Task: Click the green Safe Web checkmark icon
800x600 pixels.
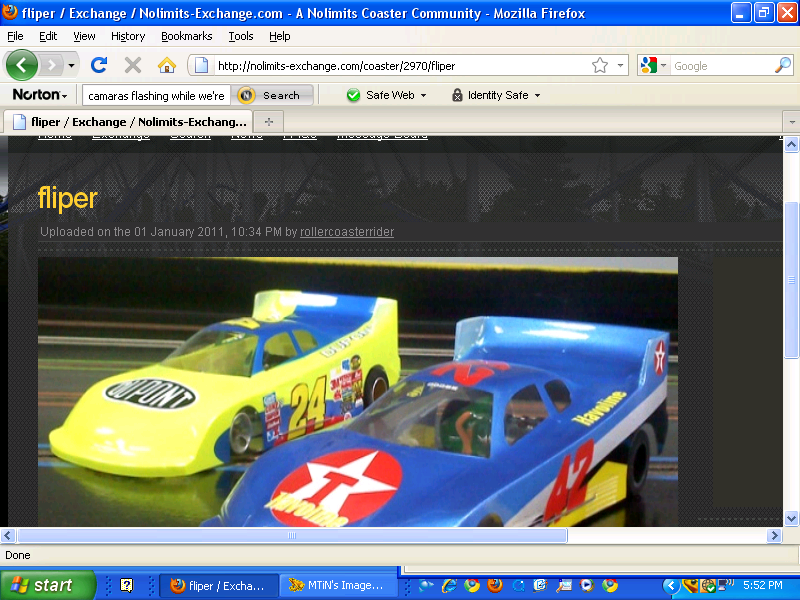Action: [x=353, y=95]
